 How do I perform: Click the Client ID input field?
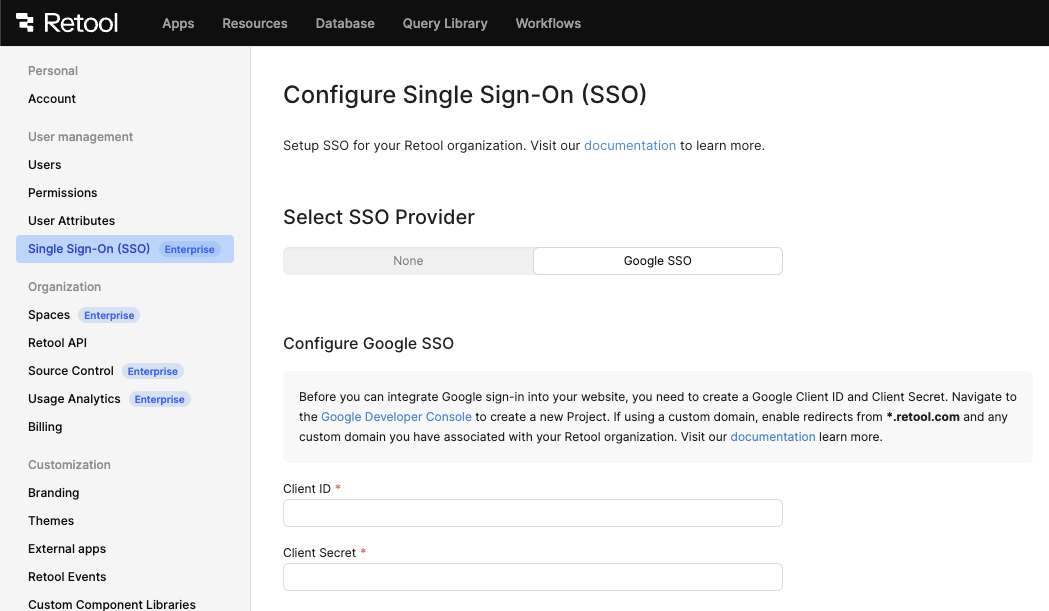(533, 513)
